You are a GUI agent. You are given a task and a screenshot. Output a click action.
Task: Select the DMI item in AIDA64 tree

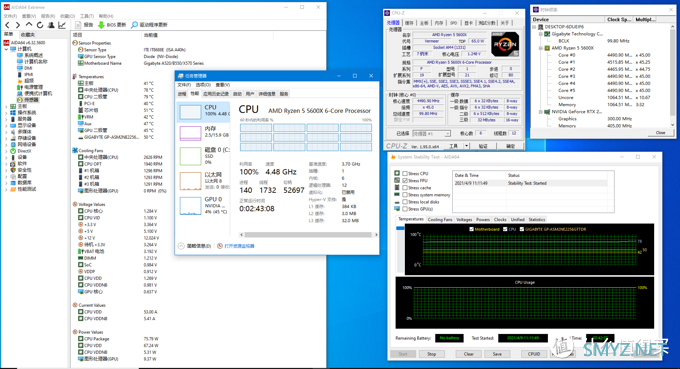pos(24,68)
